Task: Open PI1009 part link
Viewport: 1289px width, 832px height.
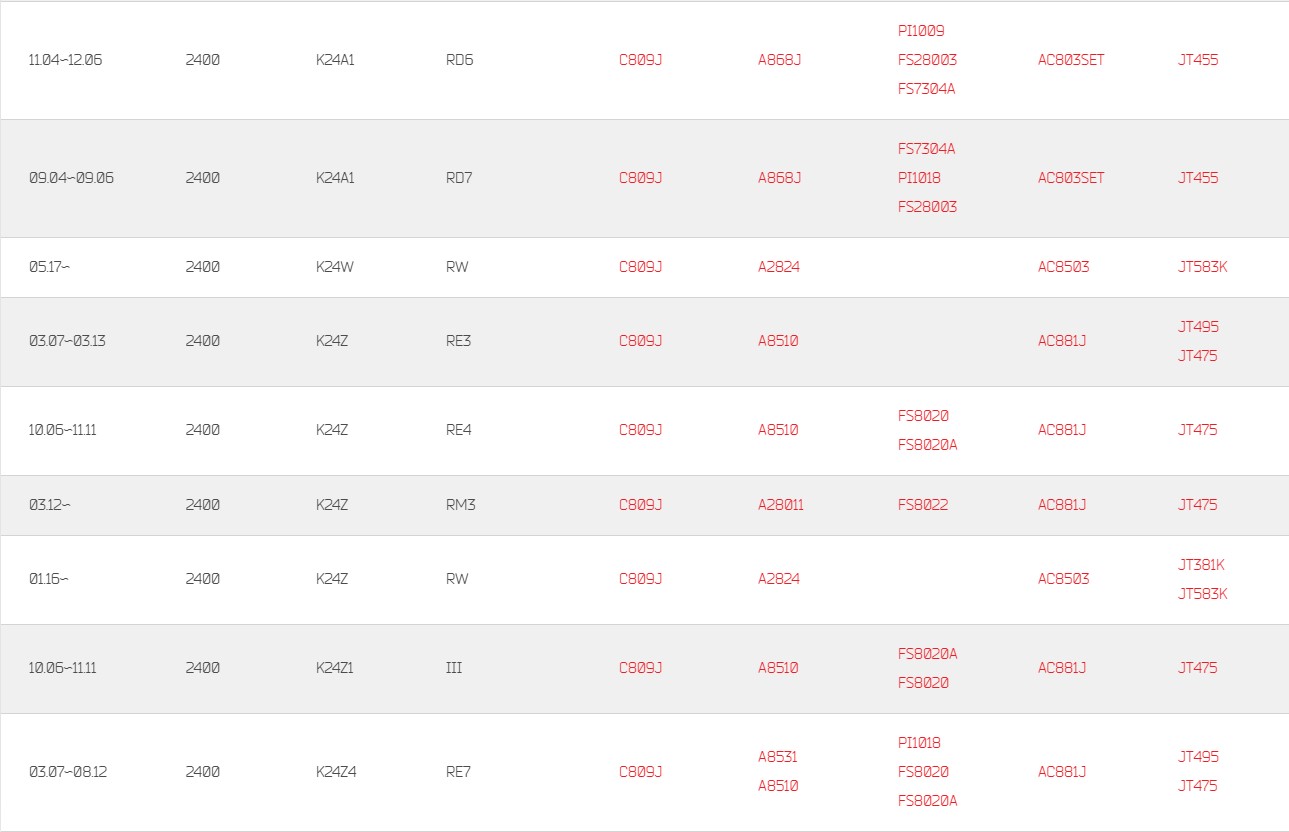Action: (x=921, y=31)
